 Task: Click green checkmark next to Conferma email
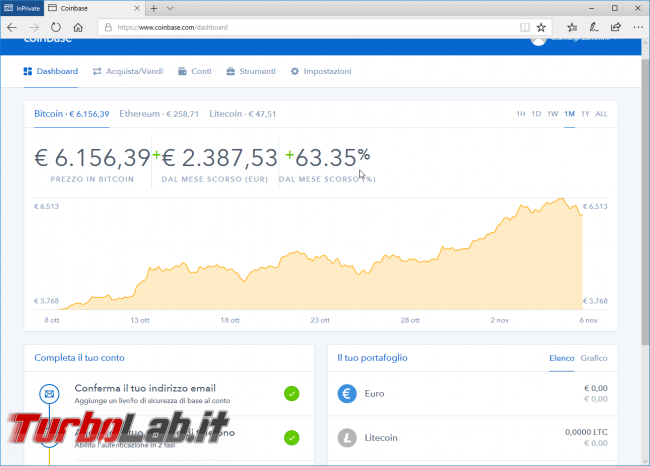pyautogui.click(x=292, y=393)
